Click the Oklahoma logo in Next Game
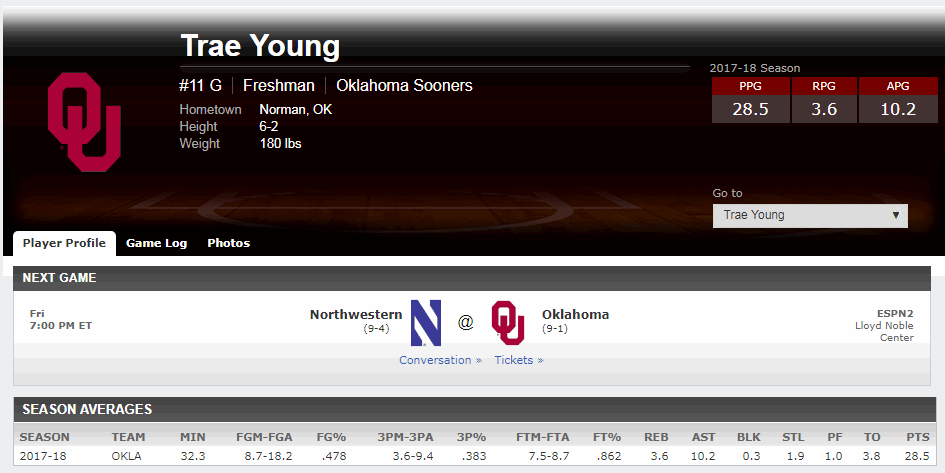The width and height of the screenshot is (945, 473). tap(508, 322)
